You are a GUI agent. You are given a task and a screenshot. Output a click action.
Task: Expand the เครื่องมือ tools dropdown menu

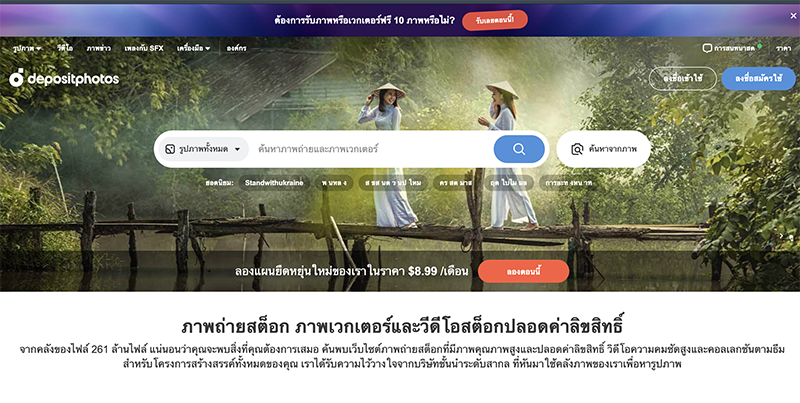pos(193,48)
